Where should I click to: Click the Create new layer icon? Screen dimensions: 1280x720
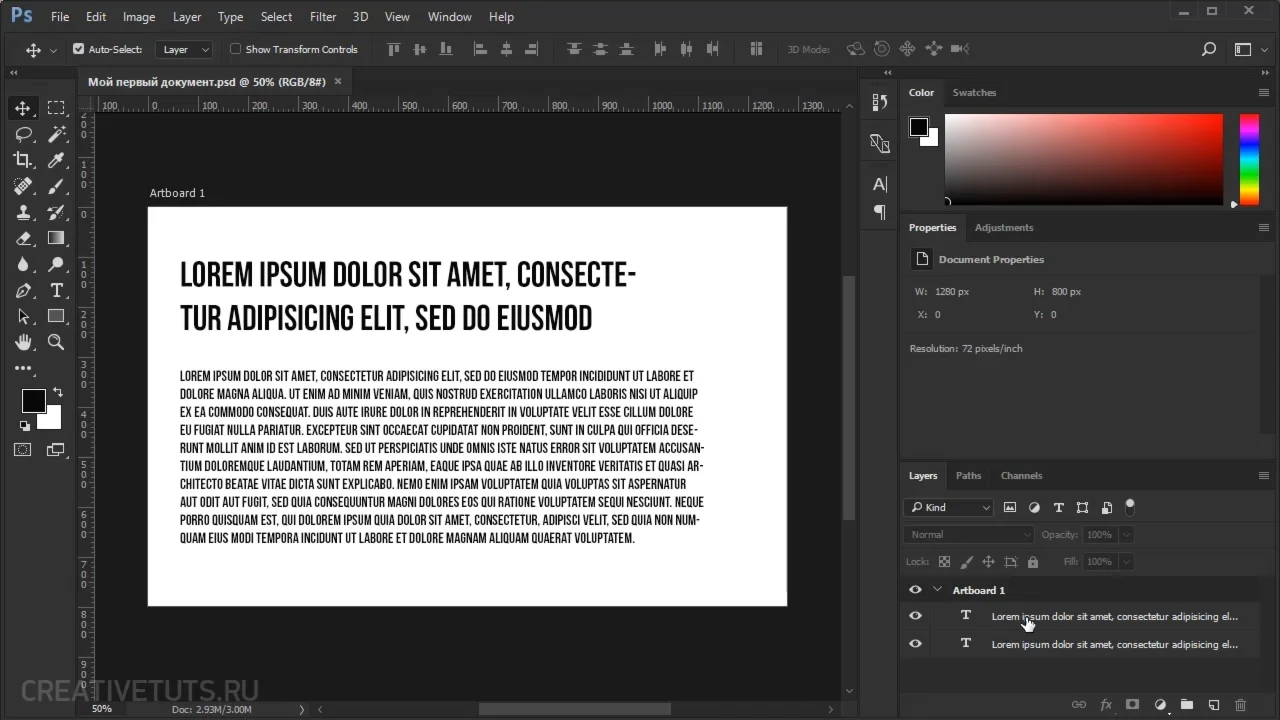(1214, 705)
